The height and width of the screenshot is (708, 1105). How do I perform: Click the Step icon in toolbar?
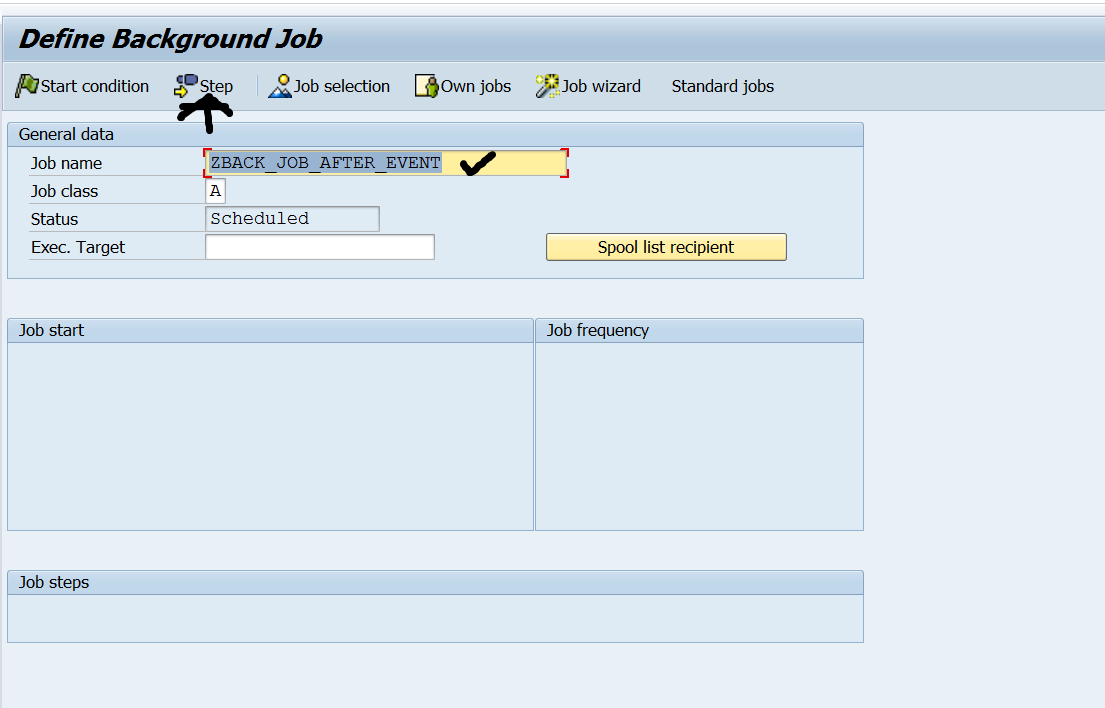click(x=186, y=86)
